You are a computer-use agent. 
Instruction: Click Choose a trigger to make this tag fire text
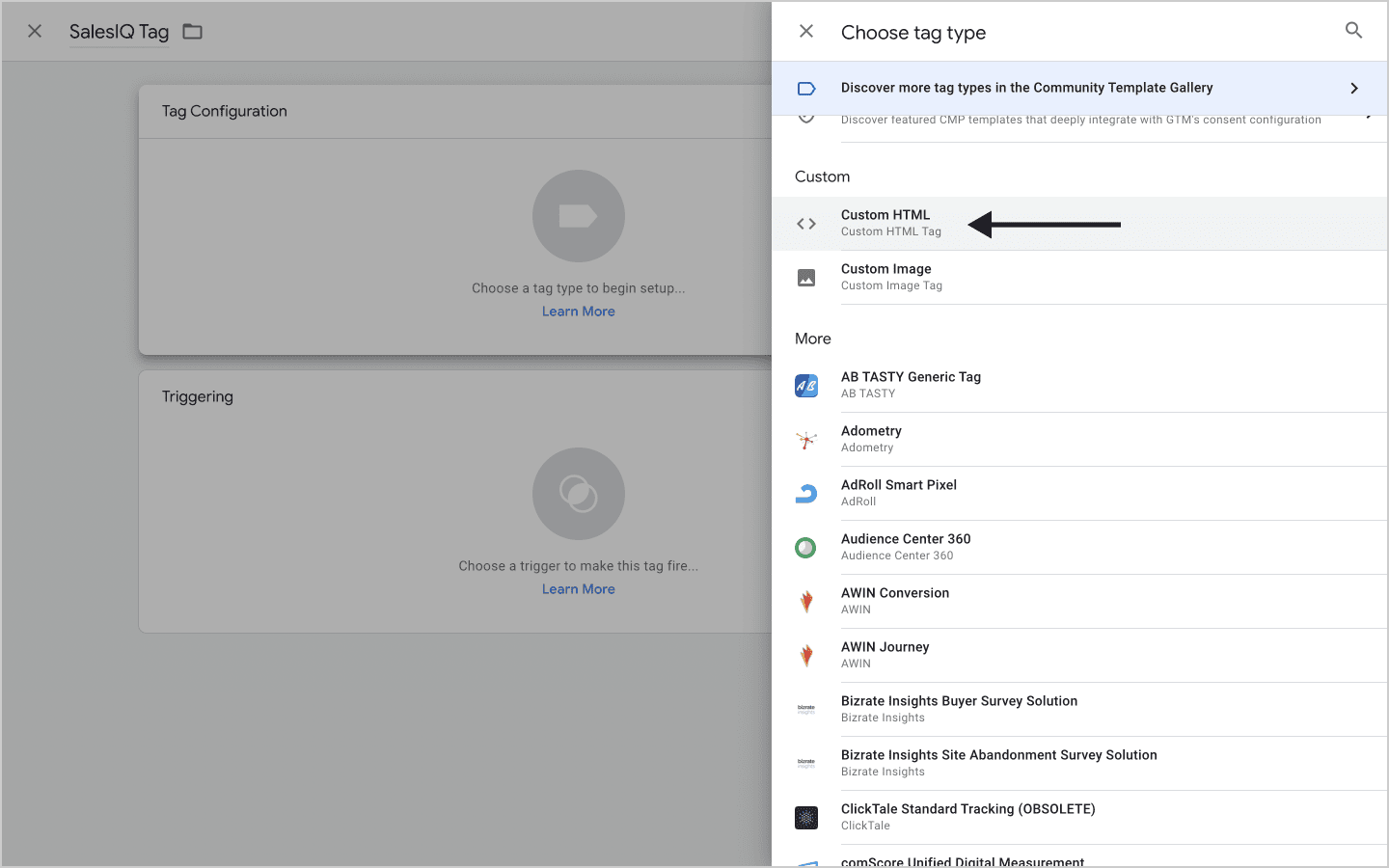point(579,566)
